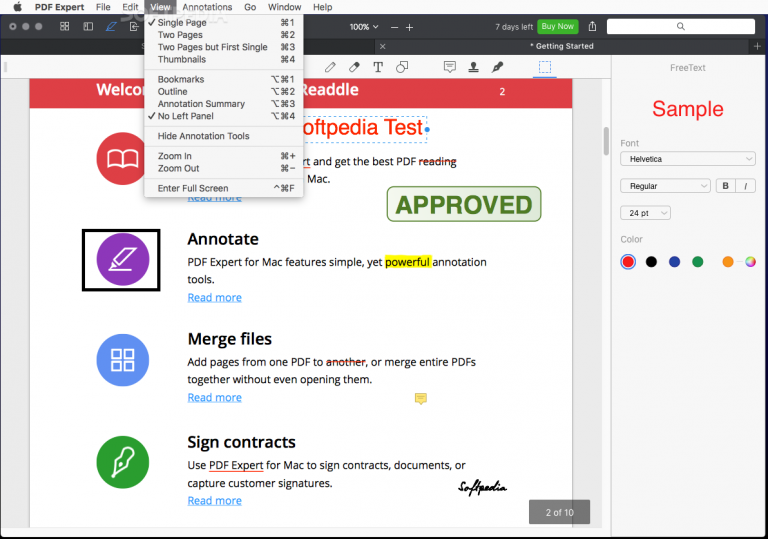Viewport: 768px width, 539px height.
Task: Click the search input field
Action: coord(681,26)
